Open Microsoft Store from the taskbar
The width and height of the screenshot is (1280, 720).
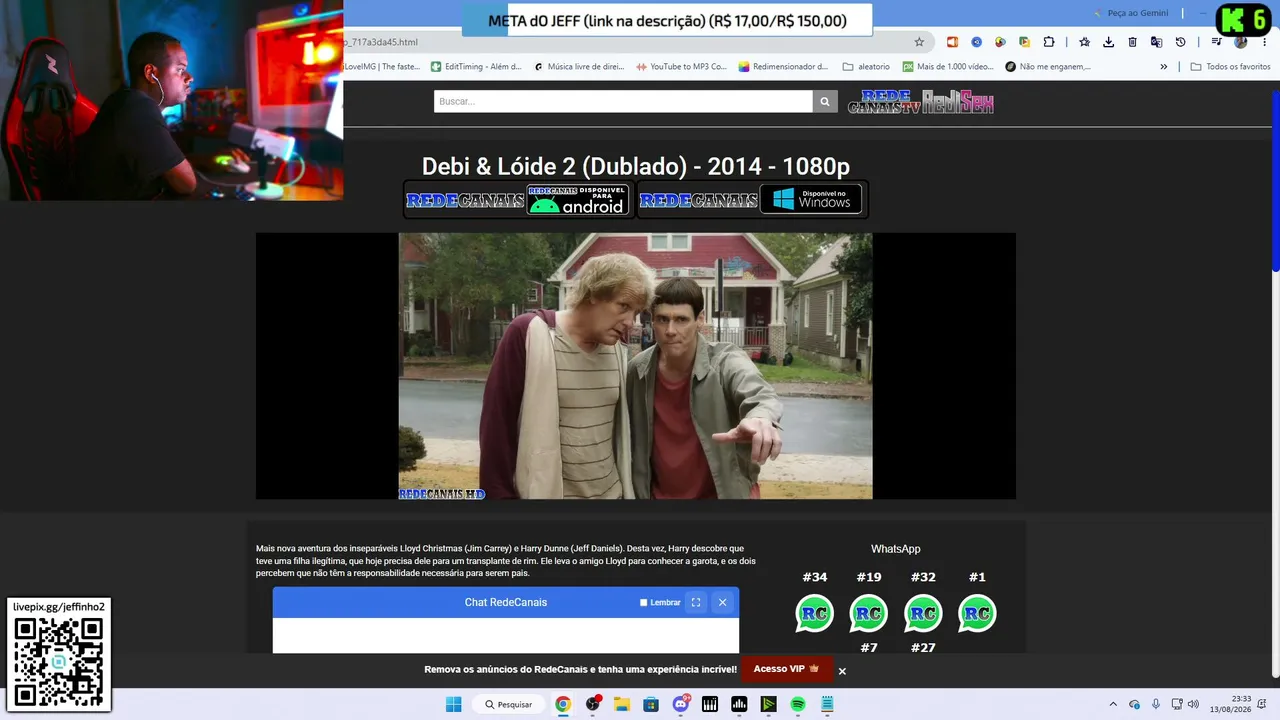tap(651, 704)
